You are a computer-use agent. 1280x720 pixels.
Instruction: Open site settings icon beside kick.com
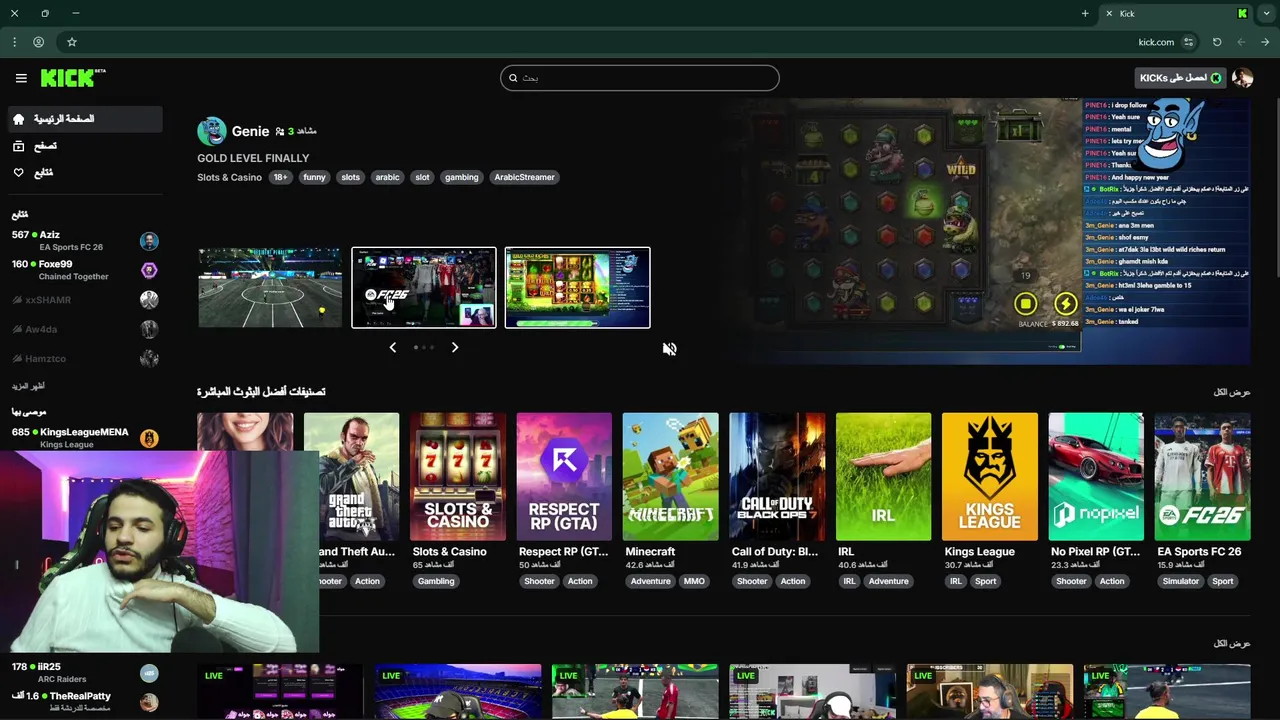(1188, 42)
